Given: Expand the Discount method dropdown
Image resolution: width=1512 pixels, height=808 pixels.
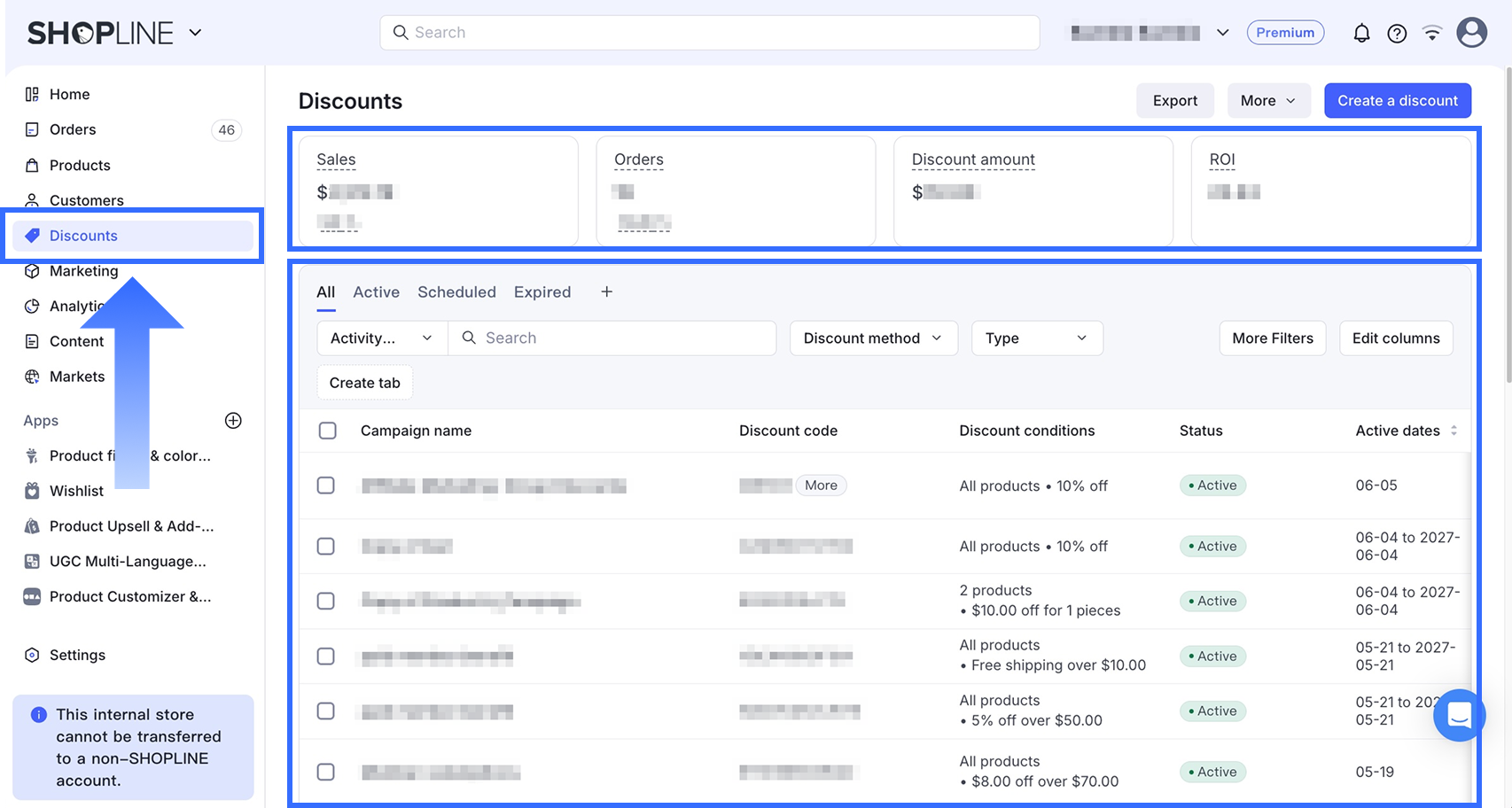Looking at the screenshot, I should [873, 338].
